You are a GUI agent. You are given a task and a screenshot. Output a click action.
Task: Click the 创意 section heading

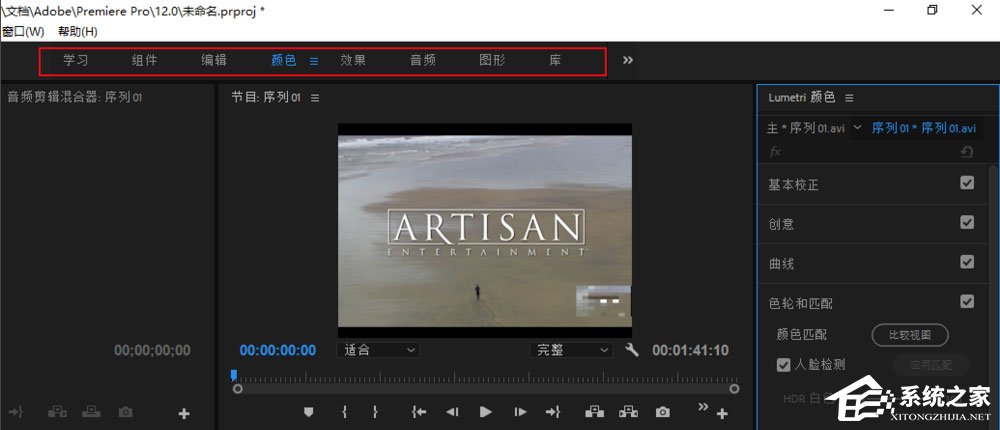coord(782,224)
